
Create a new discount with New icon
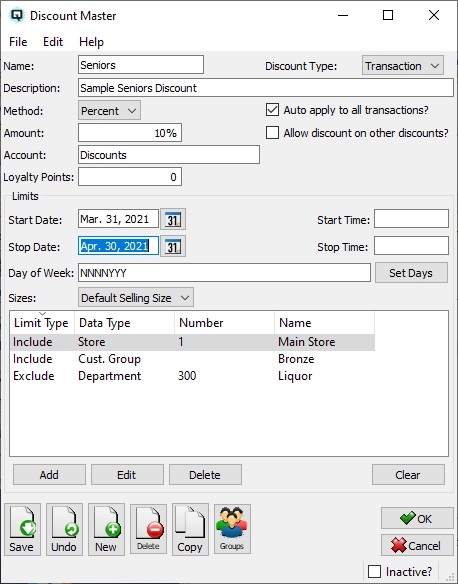point(106,530)
